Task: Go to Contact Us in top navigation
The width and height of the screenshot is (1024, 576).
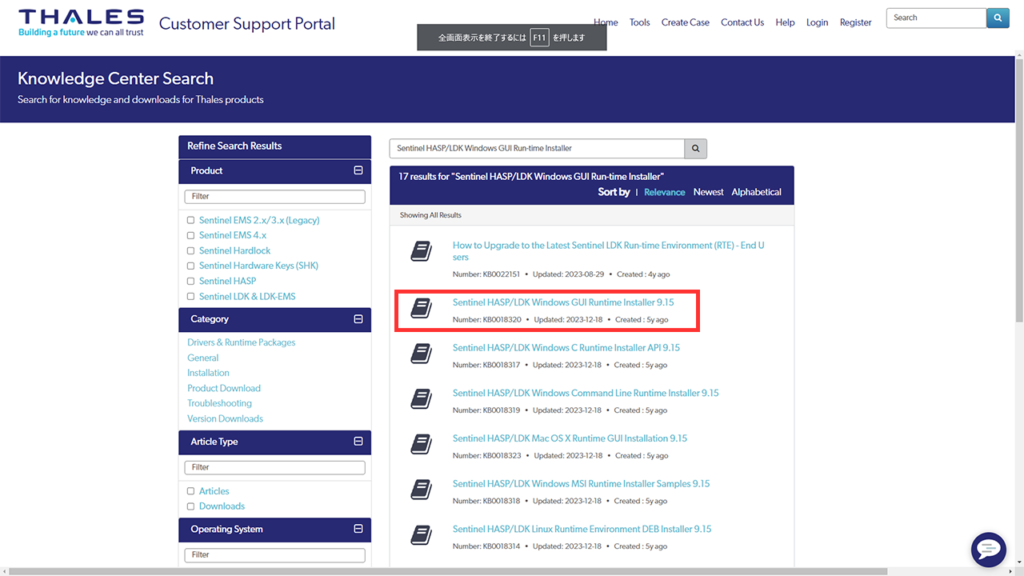Action: click(742, 22)
